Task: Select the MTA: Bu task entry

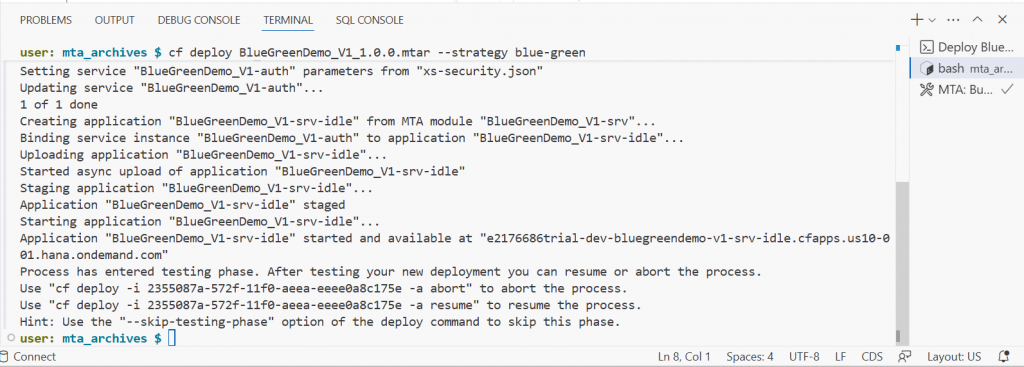Action: coord(967,89)
